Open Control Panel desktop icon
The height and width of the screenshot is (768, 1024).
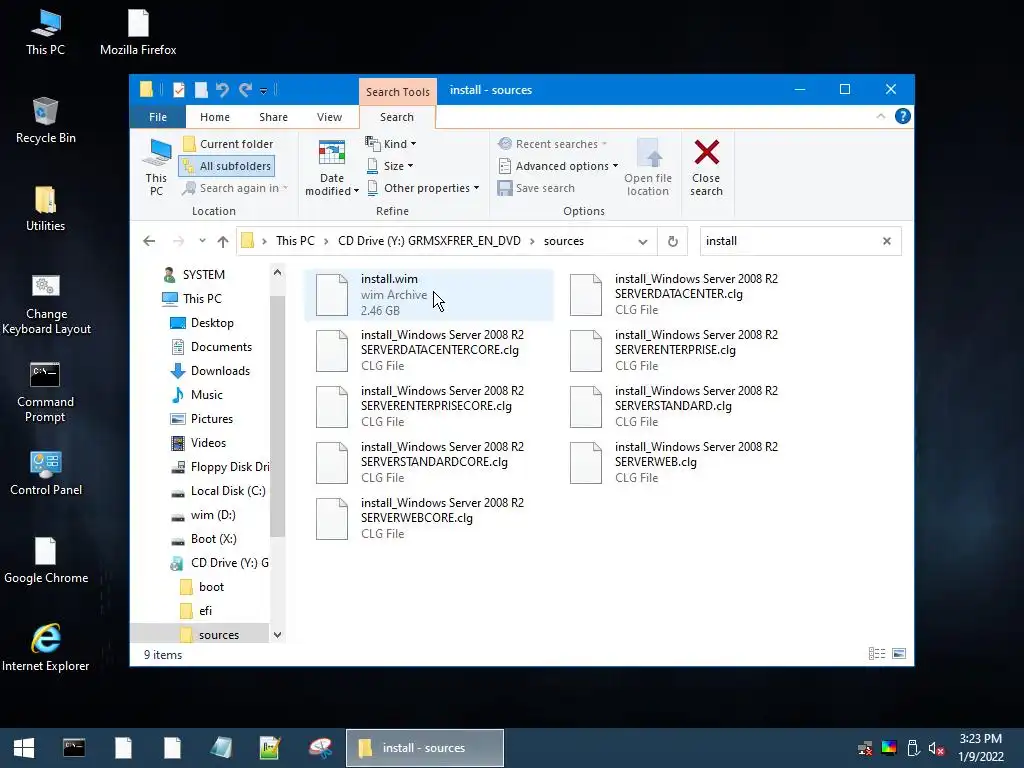tap(46, 473)
